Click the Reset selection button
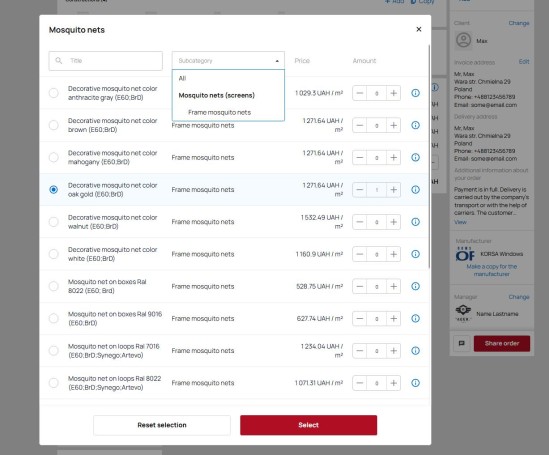 162,425
